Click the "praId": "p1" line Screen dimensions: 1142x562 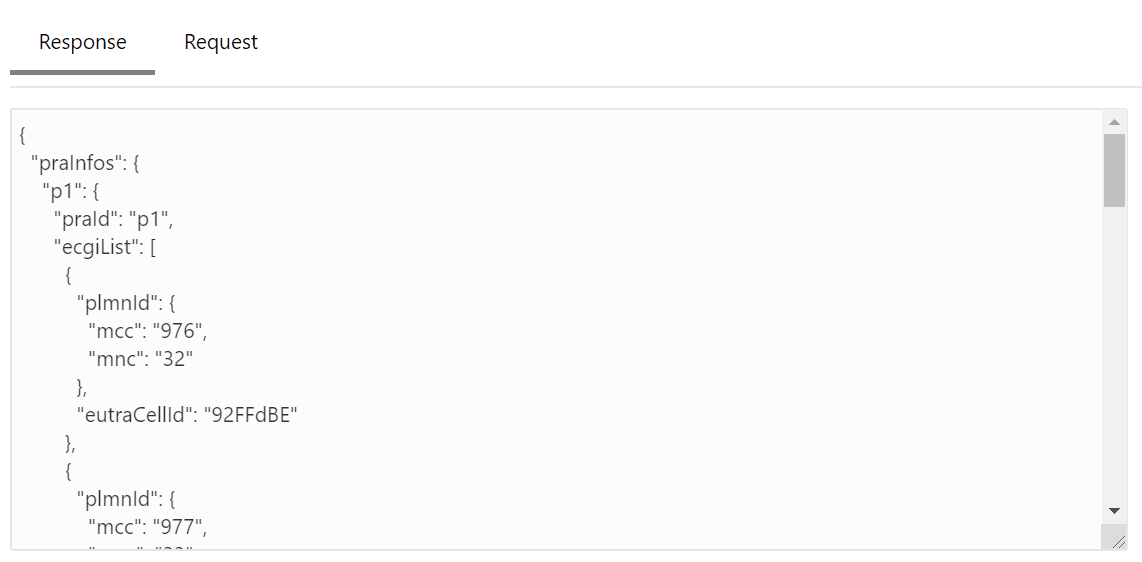114,218
